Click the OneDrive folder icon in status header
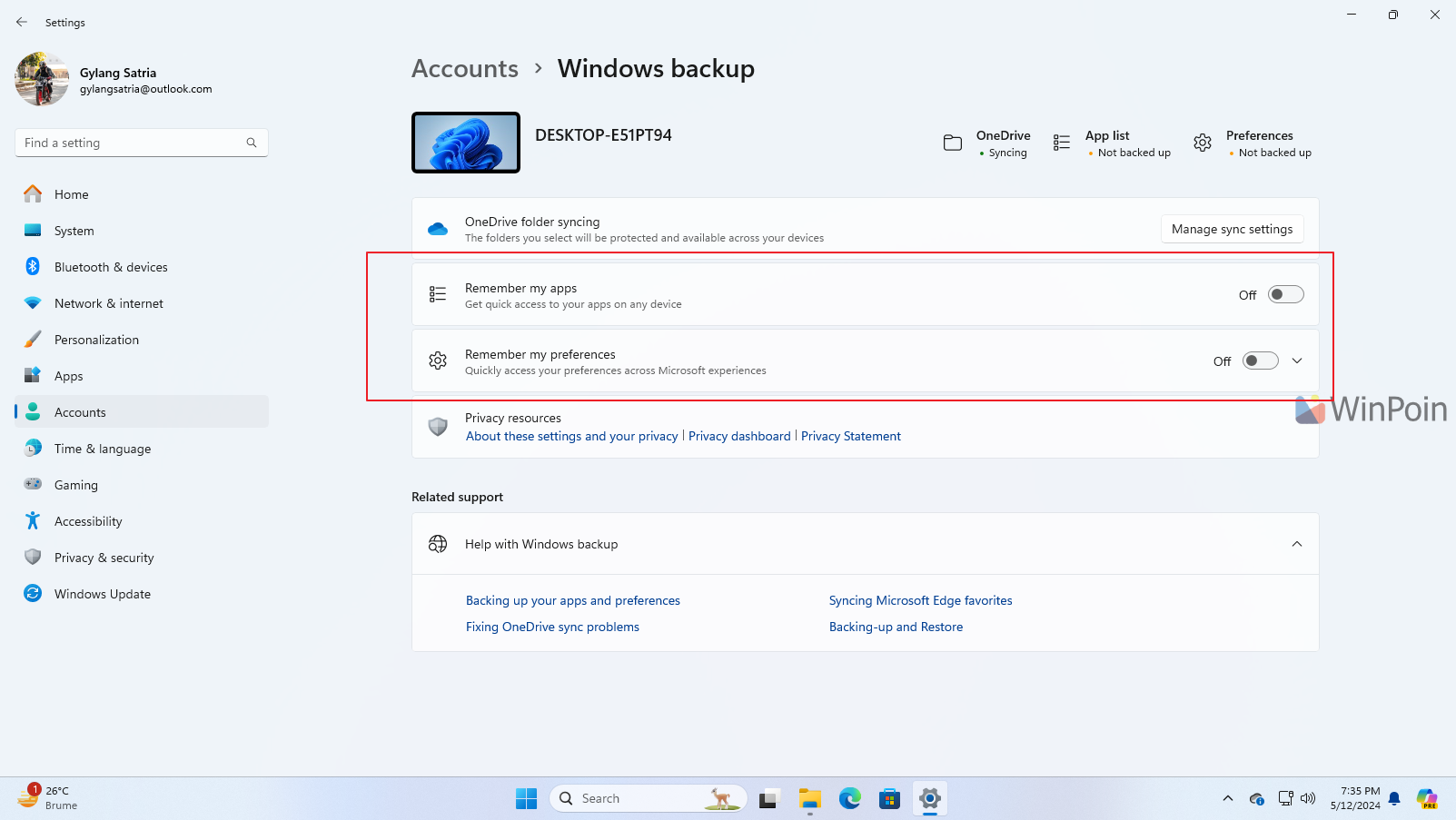The width and height of the screenshot is (1456, 820). (x=952, y=143)
